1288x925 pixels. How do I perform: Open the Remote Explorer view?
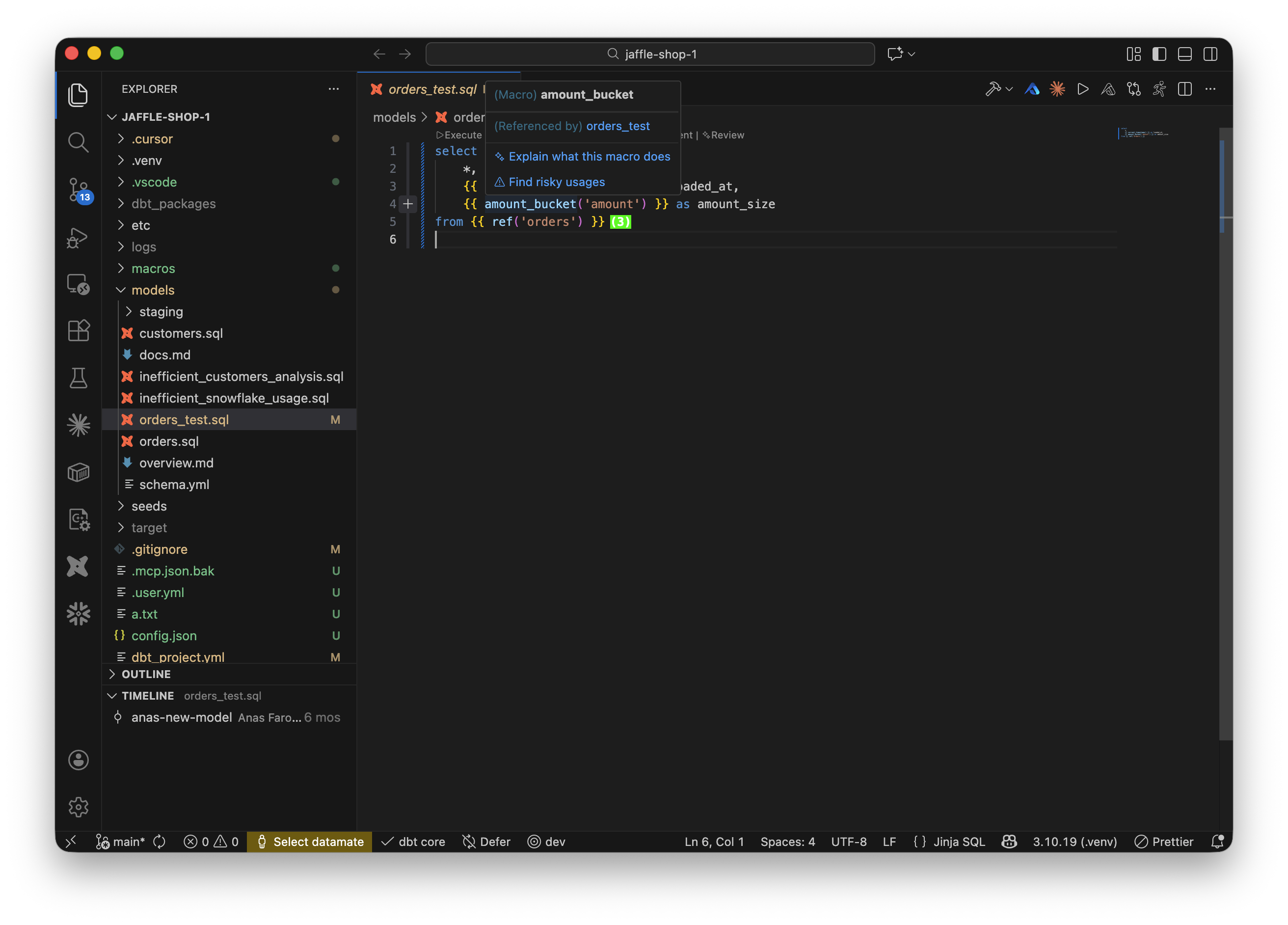[79, 284]
